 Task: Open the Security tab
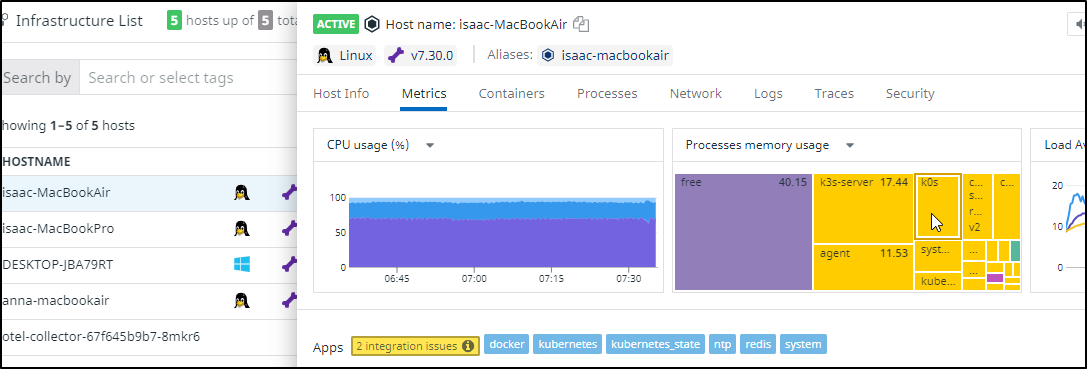click(x=910, y=94)
